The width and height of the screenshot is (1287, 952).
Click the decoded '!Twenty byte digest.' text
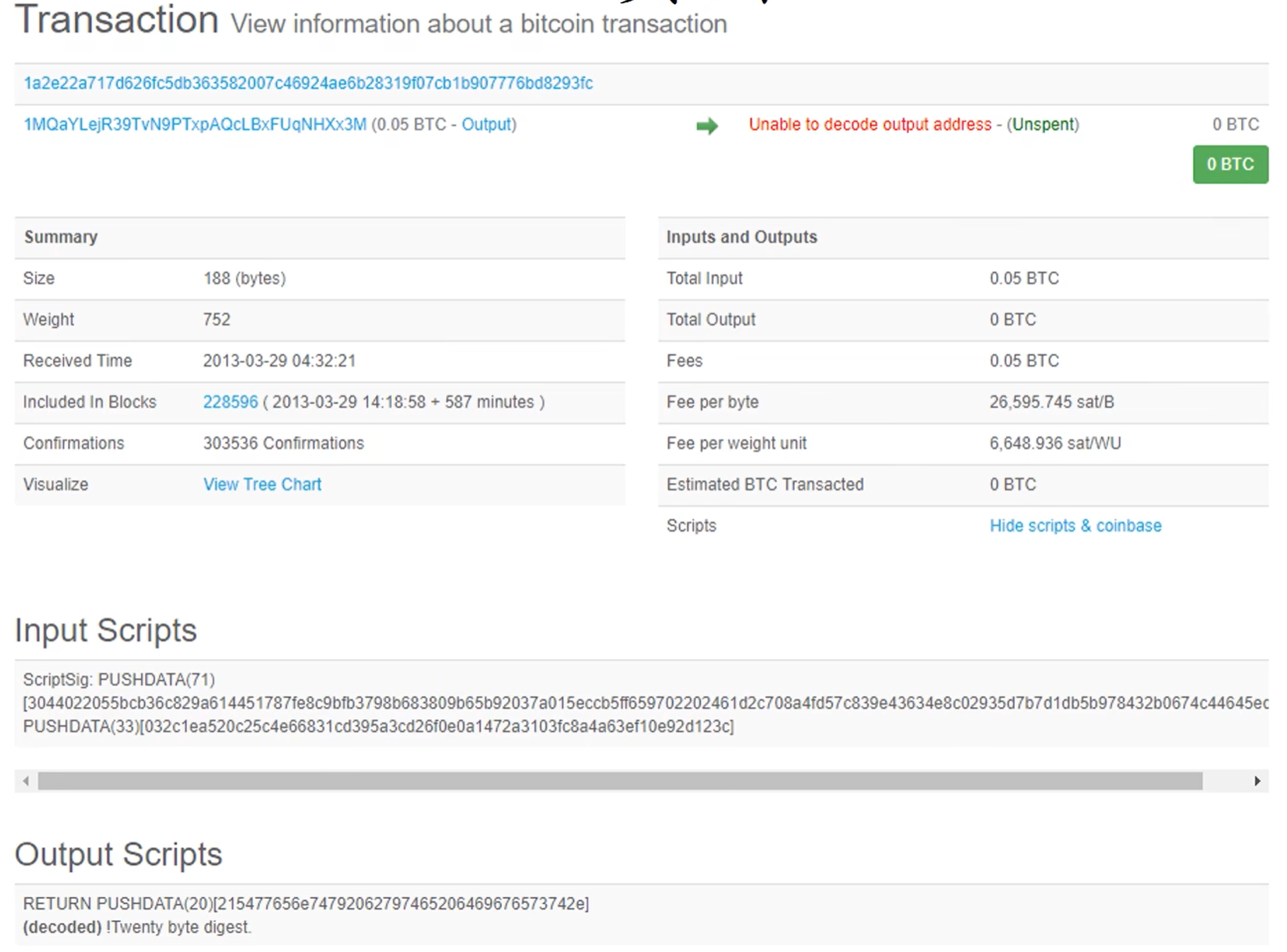[178, 927]
